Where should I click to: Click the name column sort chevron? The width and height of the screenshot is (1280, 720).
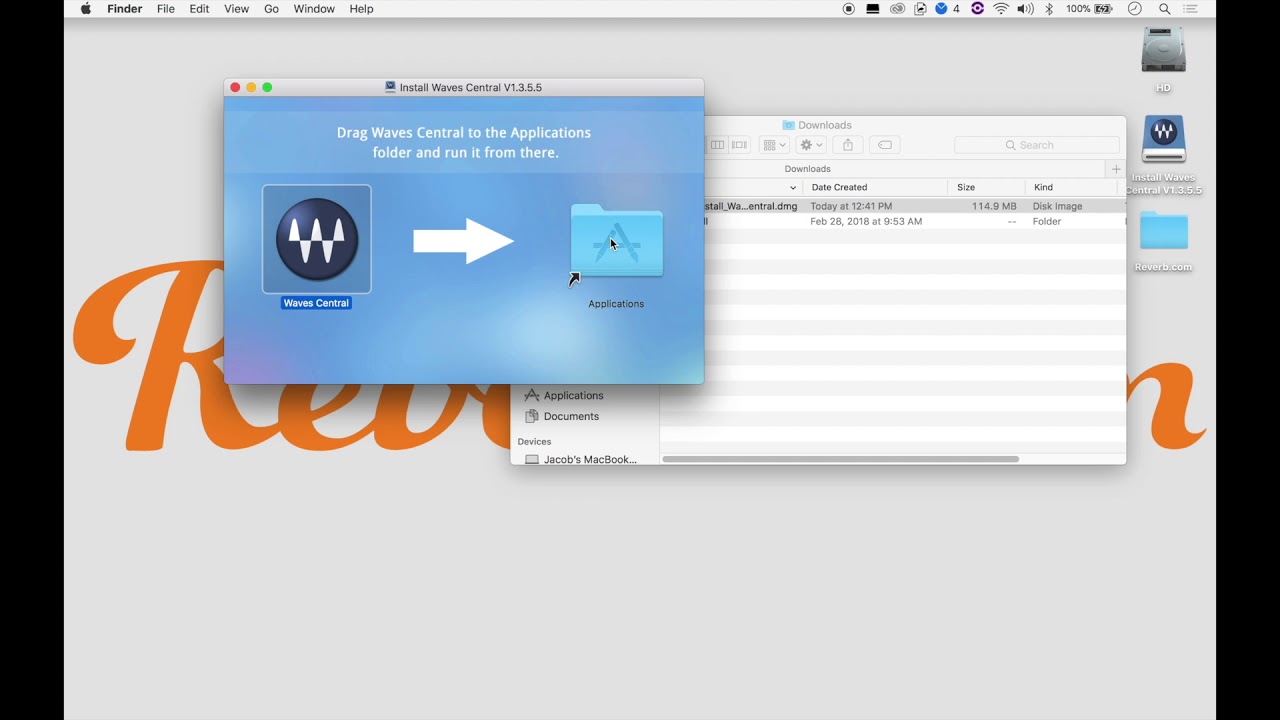tap(793, 187)
